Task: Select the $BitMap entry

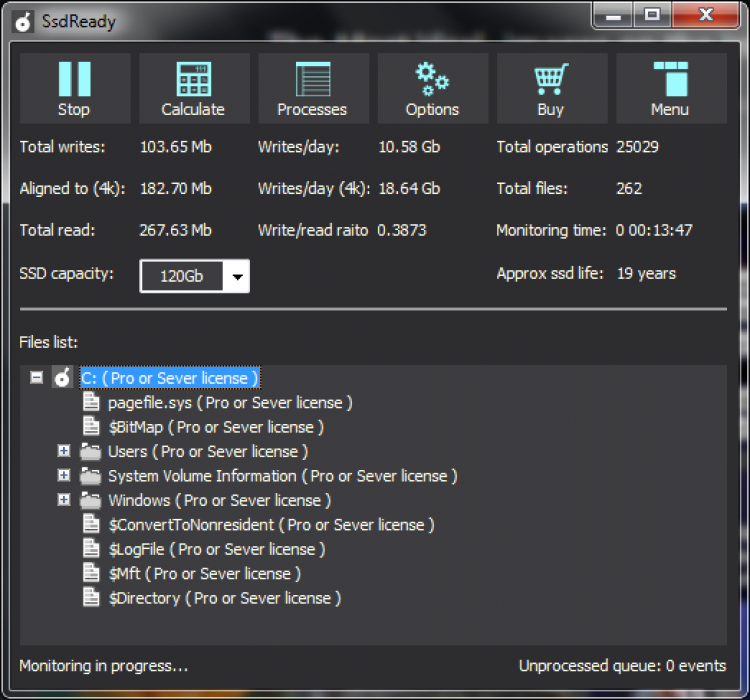Action: point(216,427)
